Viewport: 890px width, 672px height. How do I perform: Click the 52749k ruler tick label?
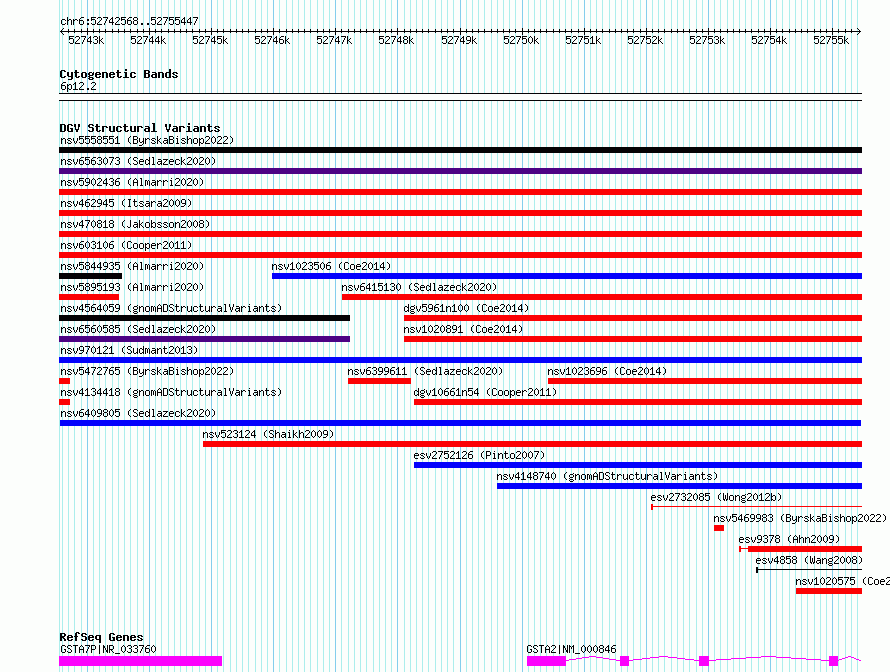[x=459, y=40]
